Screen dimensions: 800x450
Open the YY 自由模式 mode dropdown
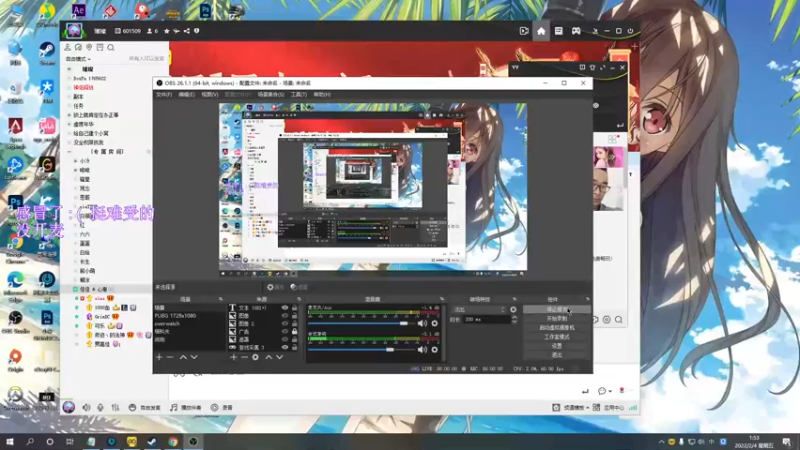(78, 59)
